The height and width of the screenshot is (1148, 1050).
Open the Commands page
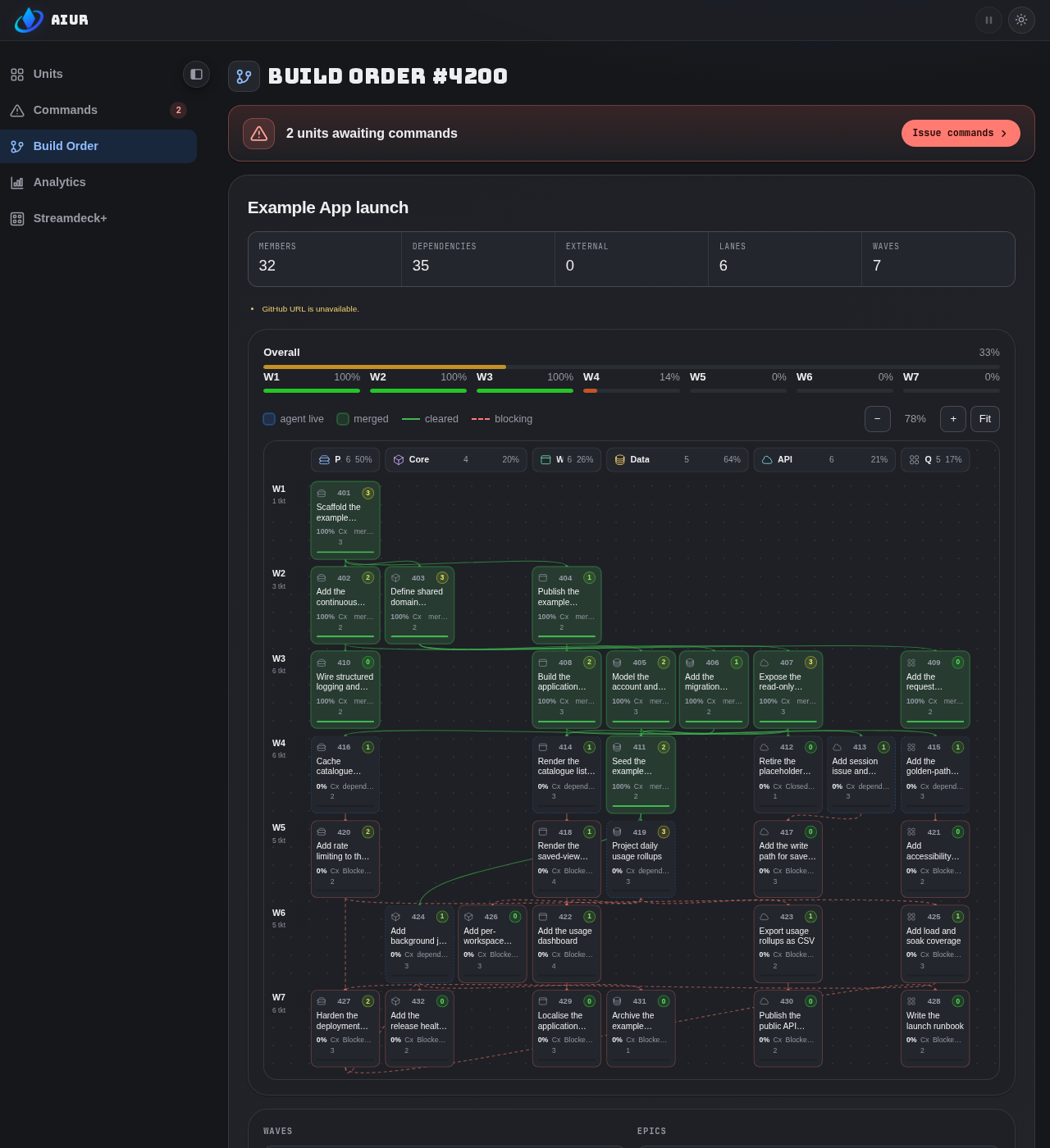(x=98, y=110)
